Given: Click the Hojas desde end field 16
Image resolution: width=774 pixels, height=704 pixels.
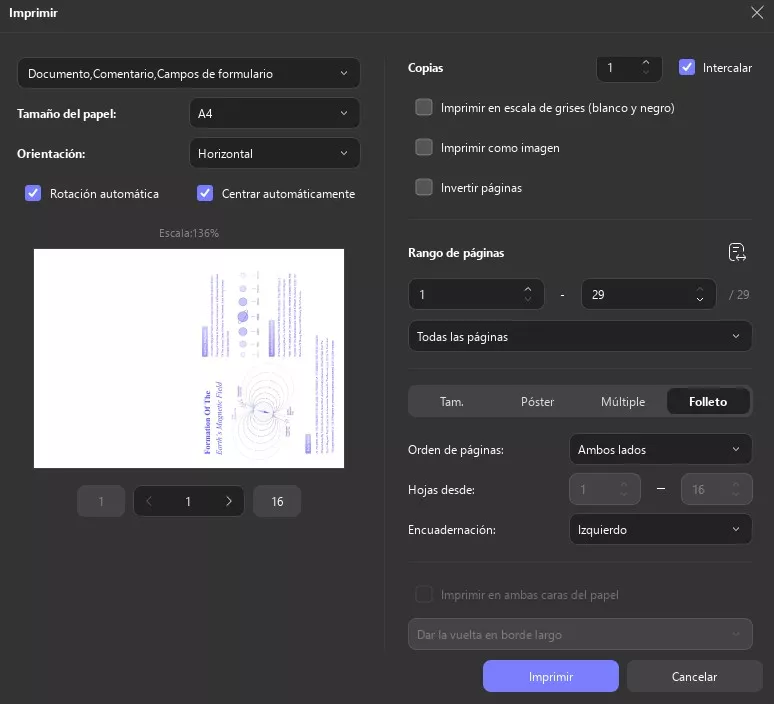Looking at the screenshot, I should click(716, 489).
